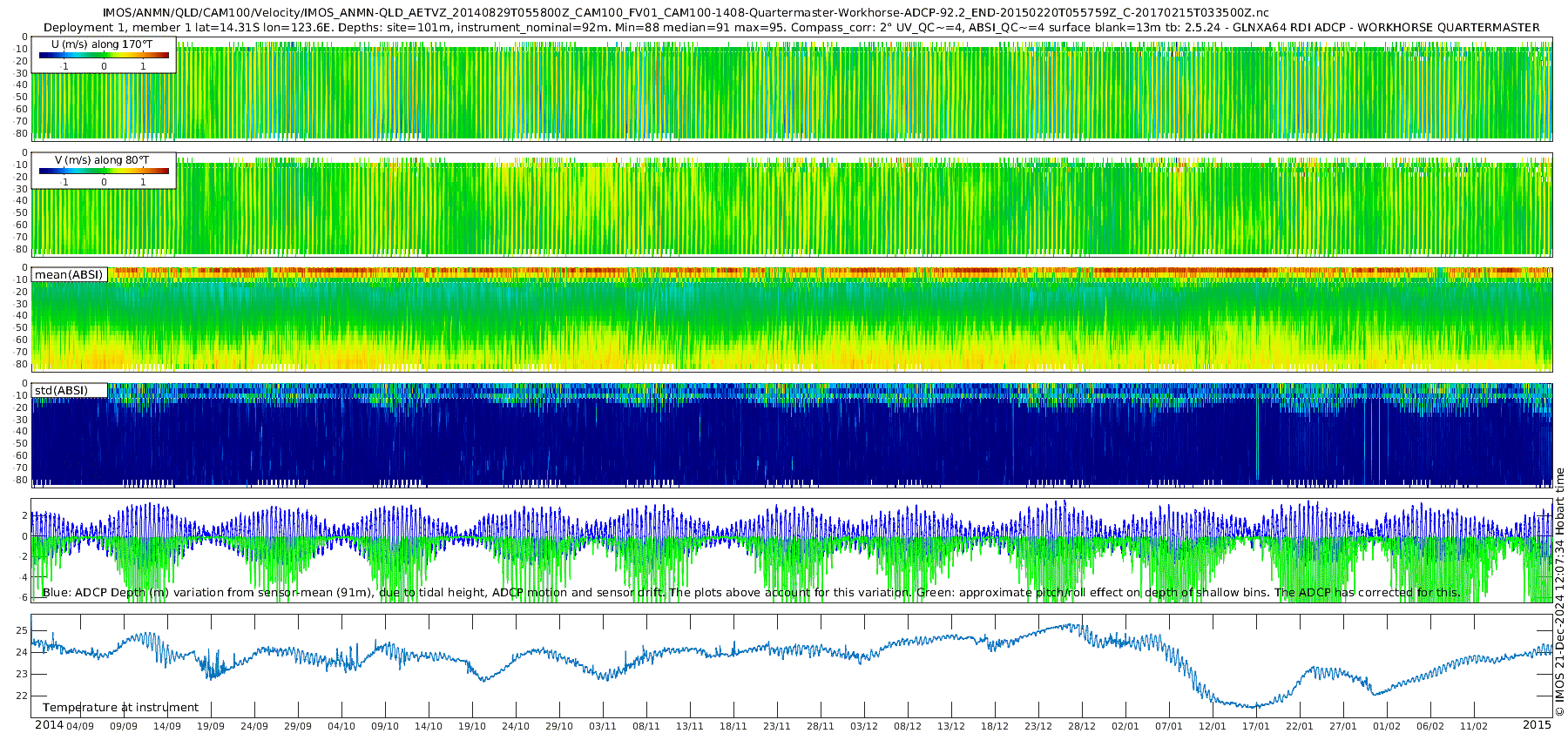Click the 'Temperature at instrument' label
The image size is (1568, 740).
click(x=120, y=707)
